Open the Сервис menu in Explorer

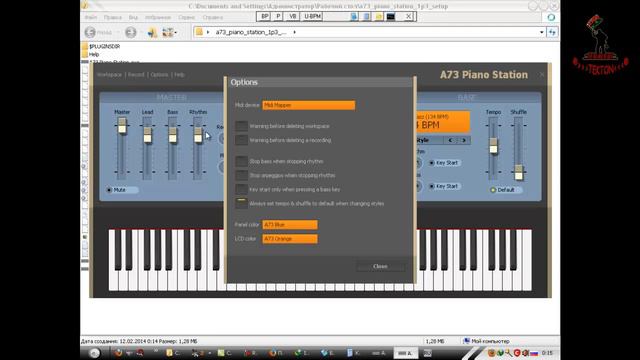[187, 17]
